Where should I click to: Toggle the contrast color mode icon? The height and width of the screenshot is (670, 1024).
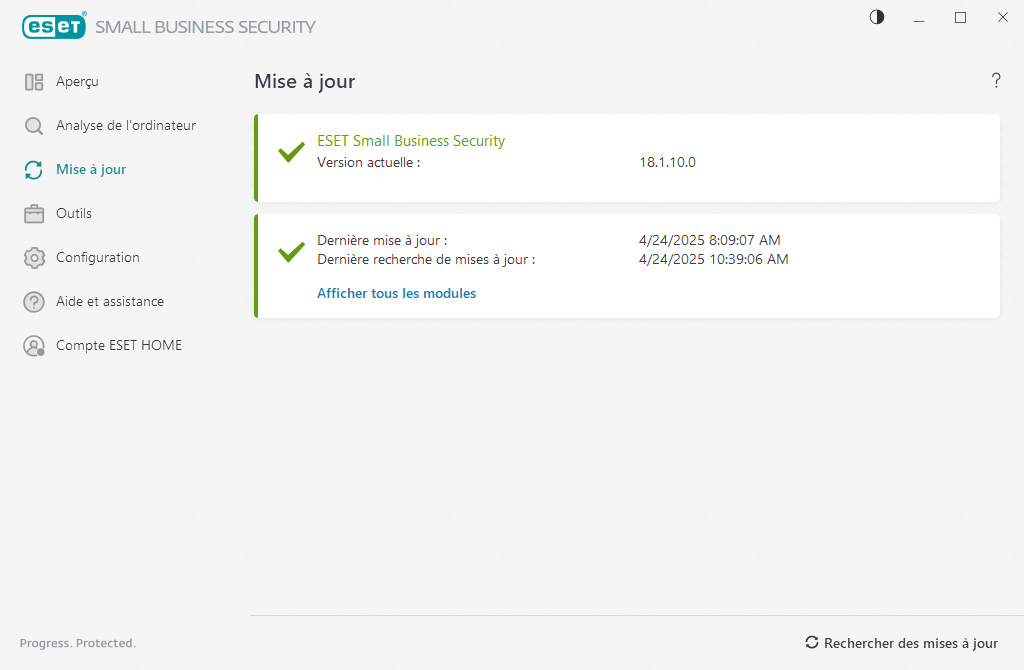point(877,17)
